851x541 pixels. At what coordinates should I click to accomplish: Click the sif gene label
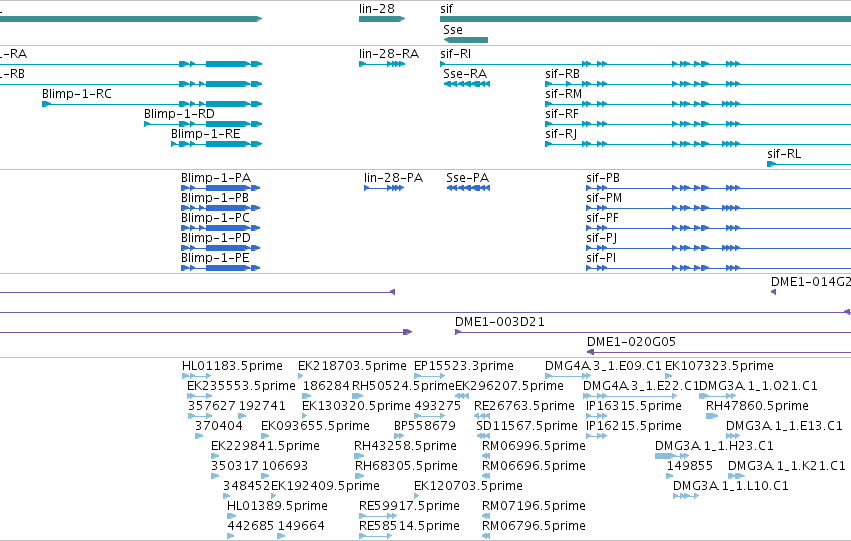[446, 9]
